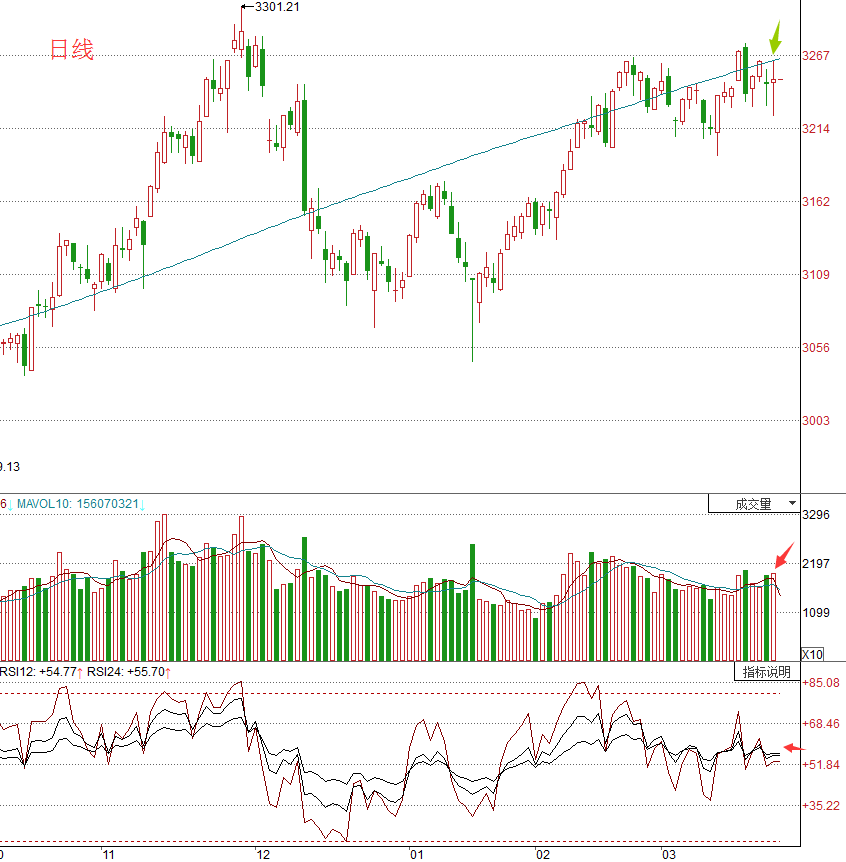Screen dimensions: 846x862
Task: Click the MAVOL10: 156070321 readout
Action: tap(78, 504)
